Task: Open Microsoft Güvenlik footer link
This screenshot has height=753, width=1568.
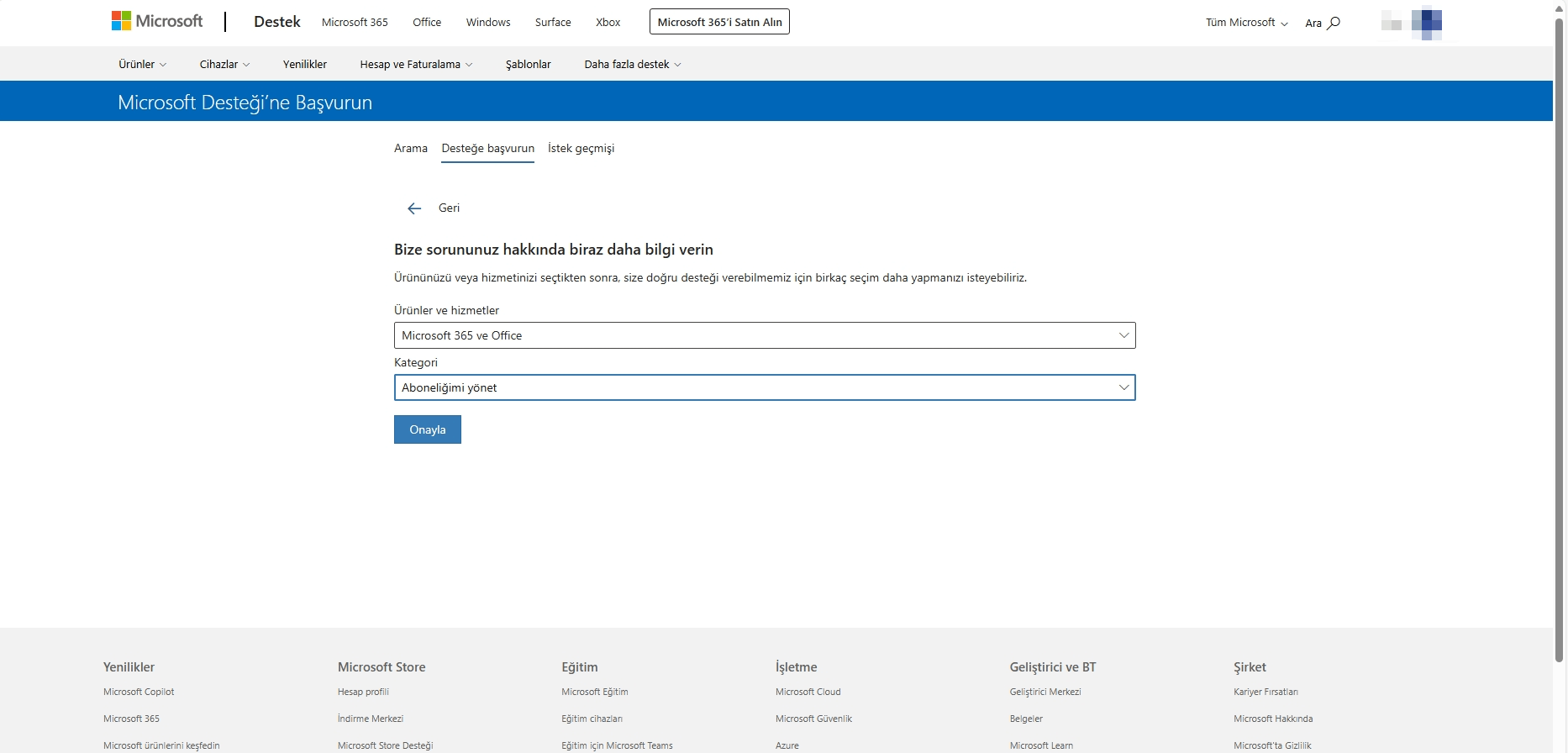Action: coord(814,719)
